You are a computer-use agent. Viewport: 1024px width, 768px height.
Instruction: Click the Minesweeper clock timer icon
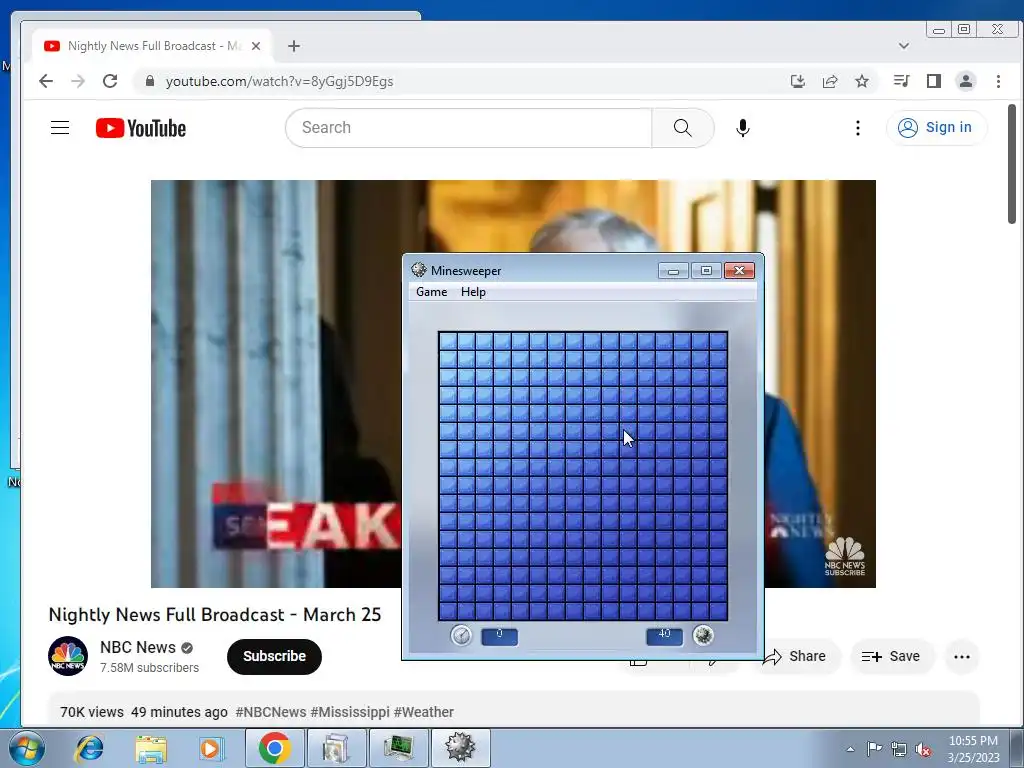point(462,635)
